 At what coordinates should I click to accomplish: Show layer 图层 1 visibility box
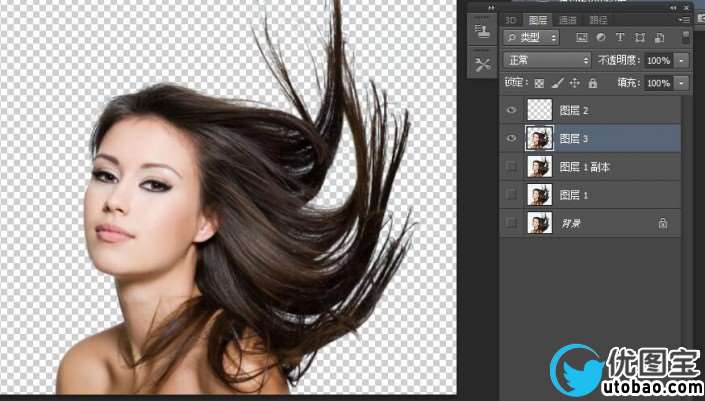click(512, 195)
